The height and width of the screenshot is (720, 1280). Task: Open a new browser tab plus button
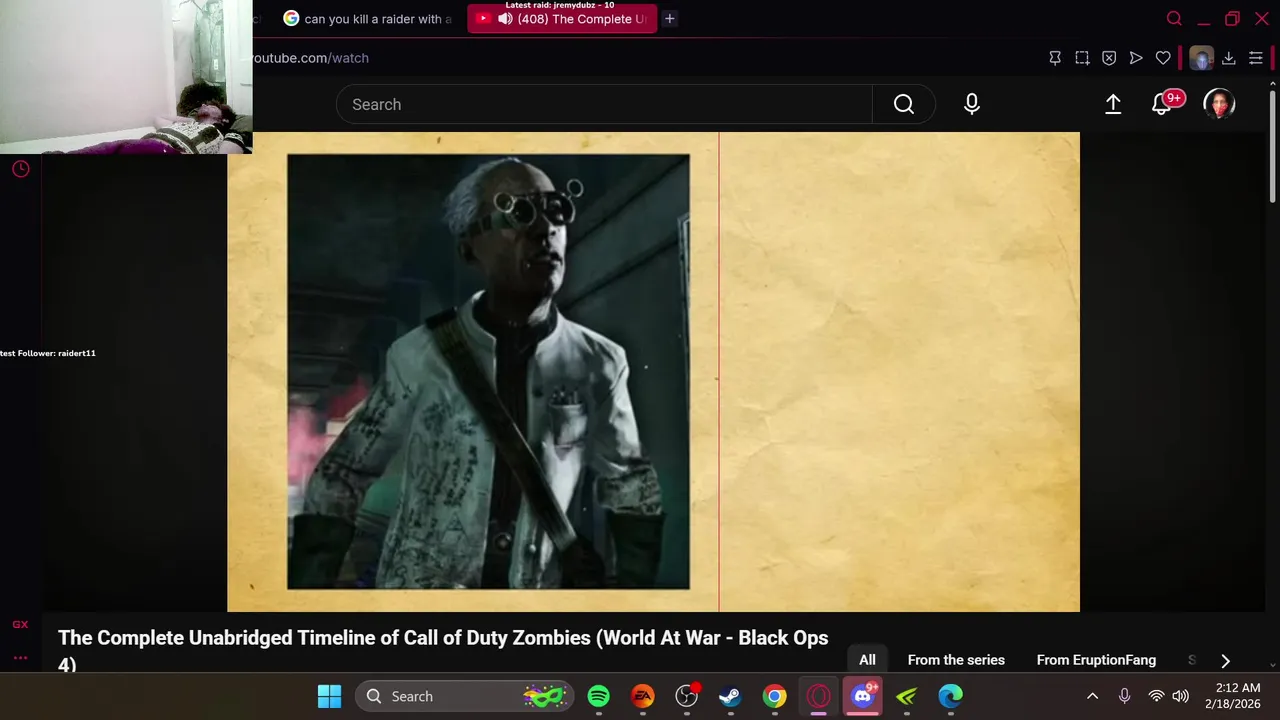coord(670,18)
